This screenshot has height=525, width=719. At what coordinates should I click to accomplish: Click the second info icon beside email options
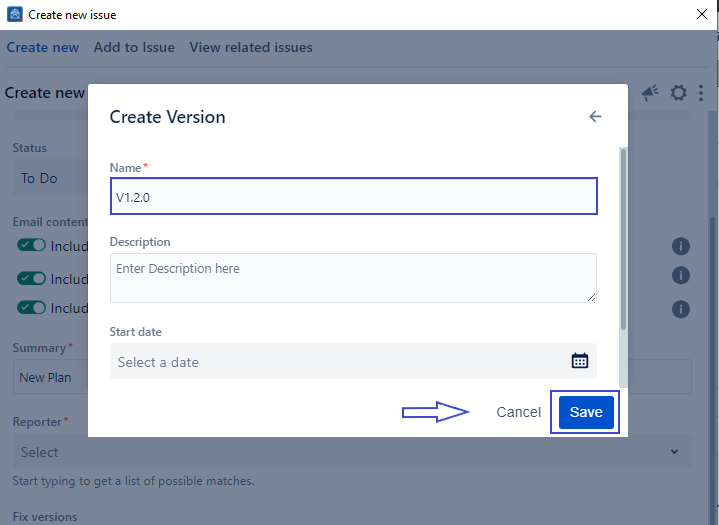coord(681,275)
